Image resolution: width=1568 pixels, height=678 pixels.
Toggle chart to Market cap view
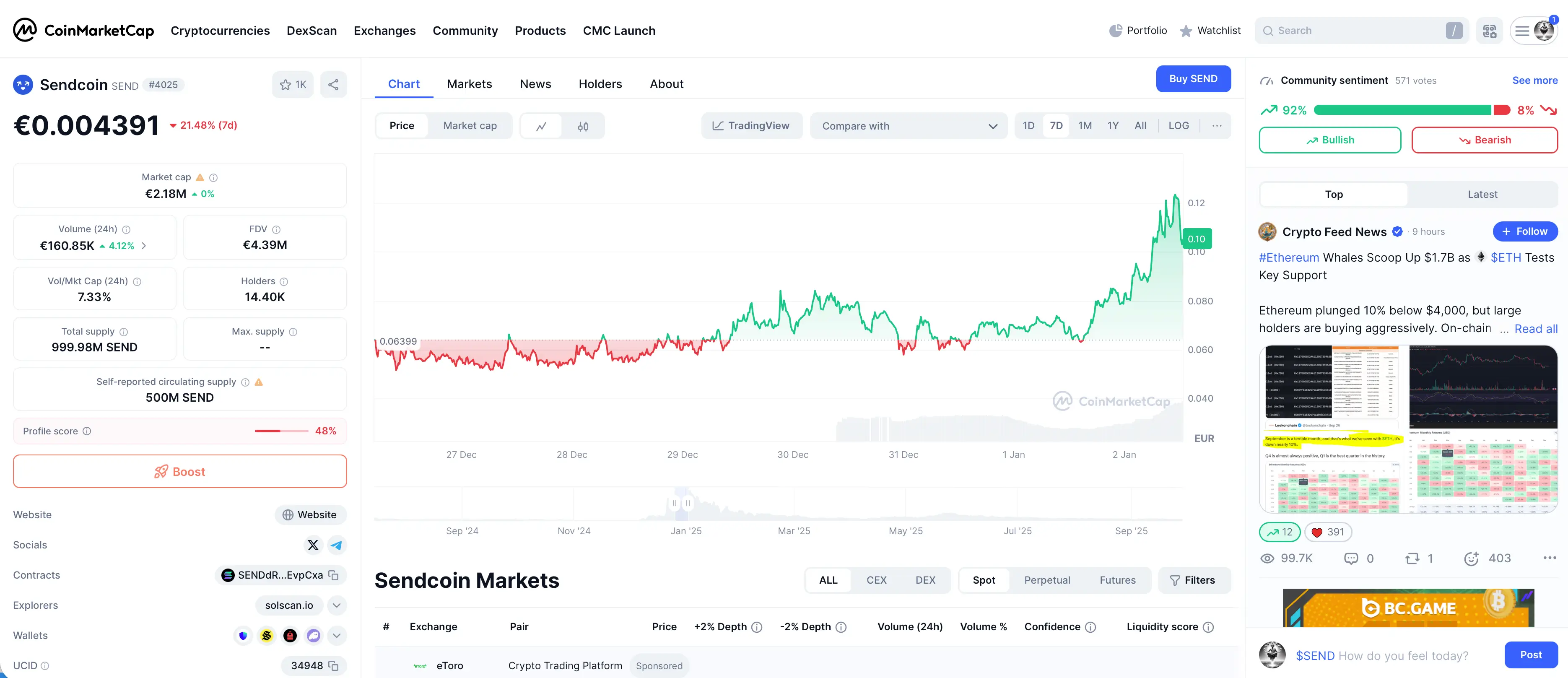(x=469, y=126)
